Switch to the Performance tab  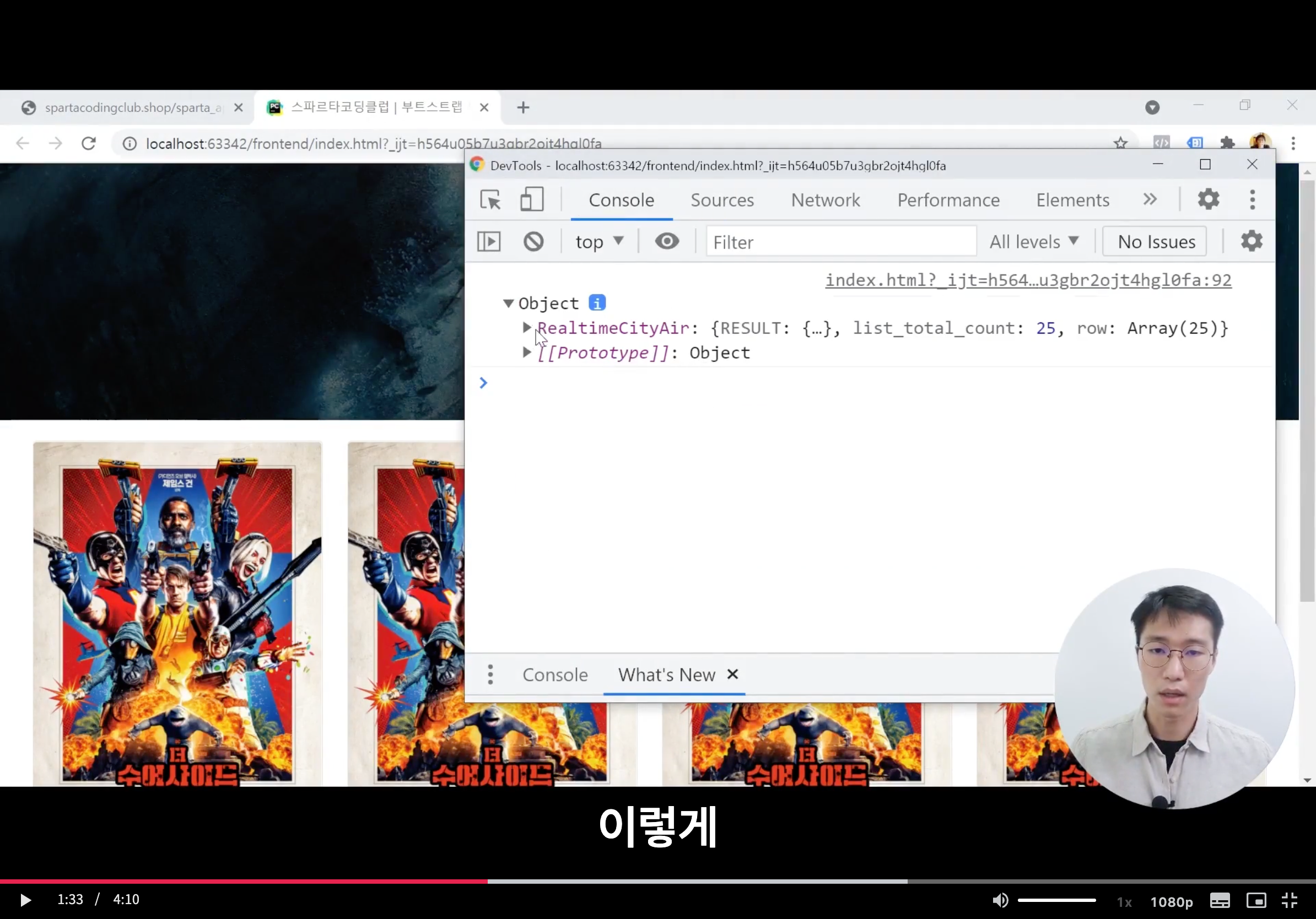point(948,200)
